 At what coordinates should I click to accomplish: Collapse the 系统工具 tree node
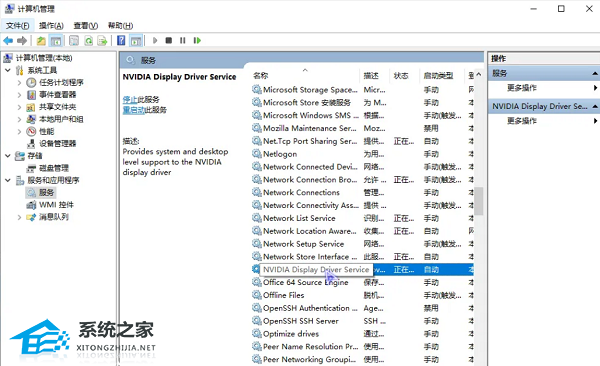pyautogui.click(x=8, y=70)
